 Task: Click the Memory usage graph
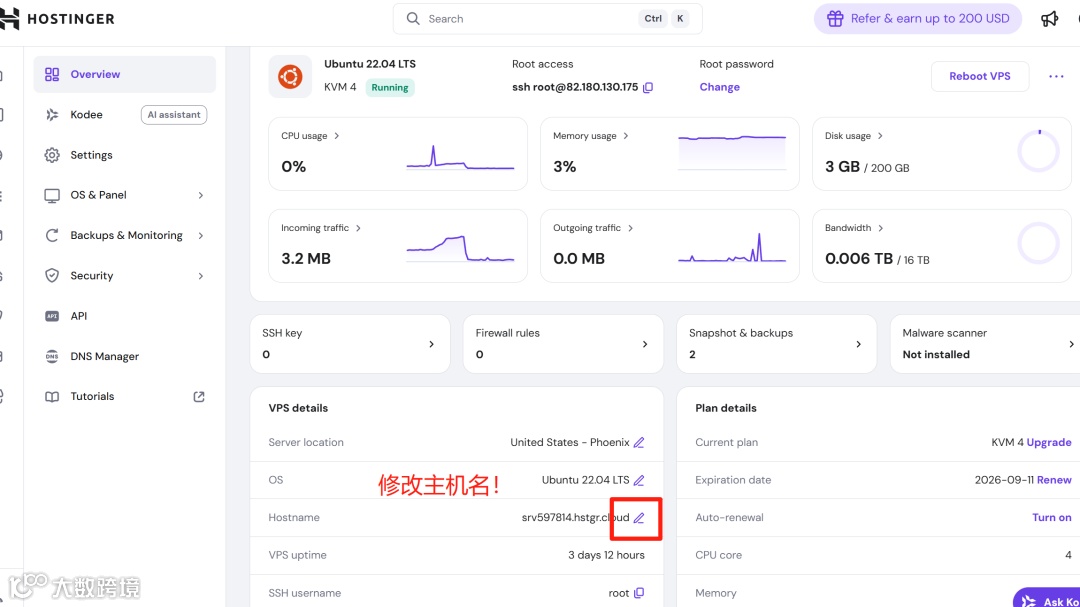click(732, 152)
